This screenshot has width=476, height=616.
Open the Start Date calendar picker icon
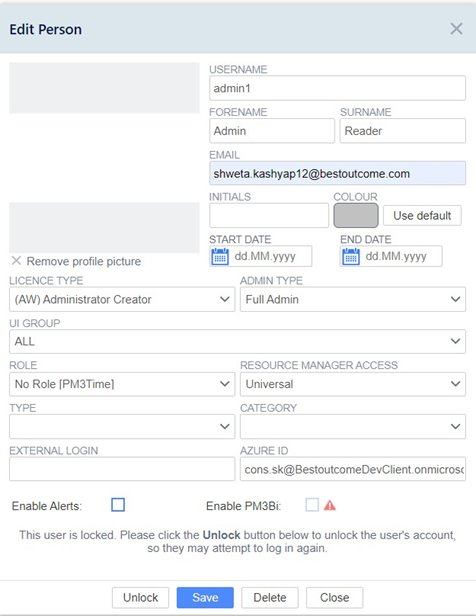click(x=220, y=257)
